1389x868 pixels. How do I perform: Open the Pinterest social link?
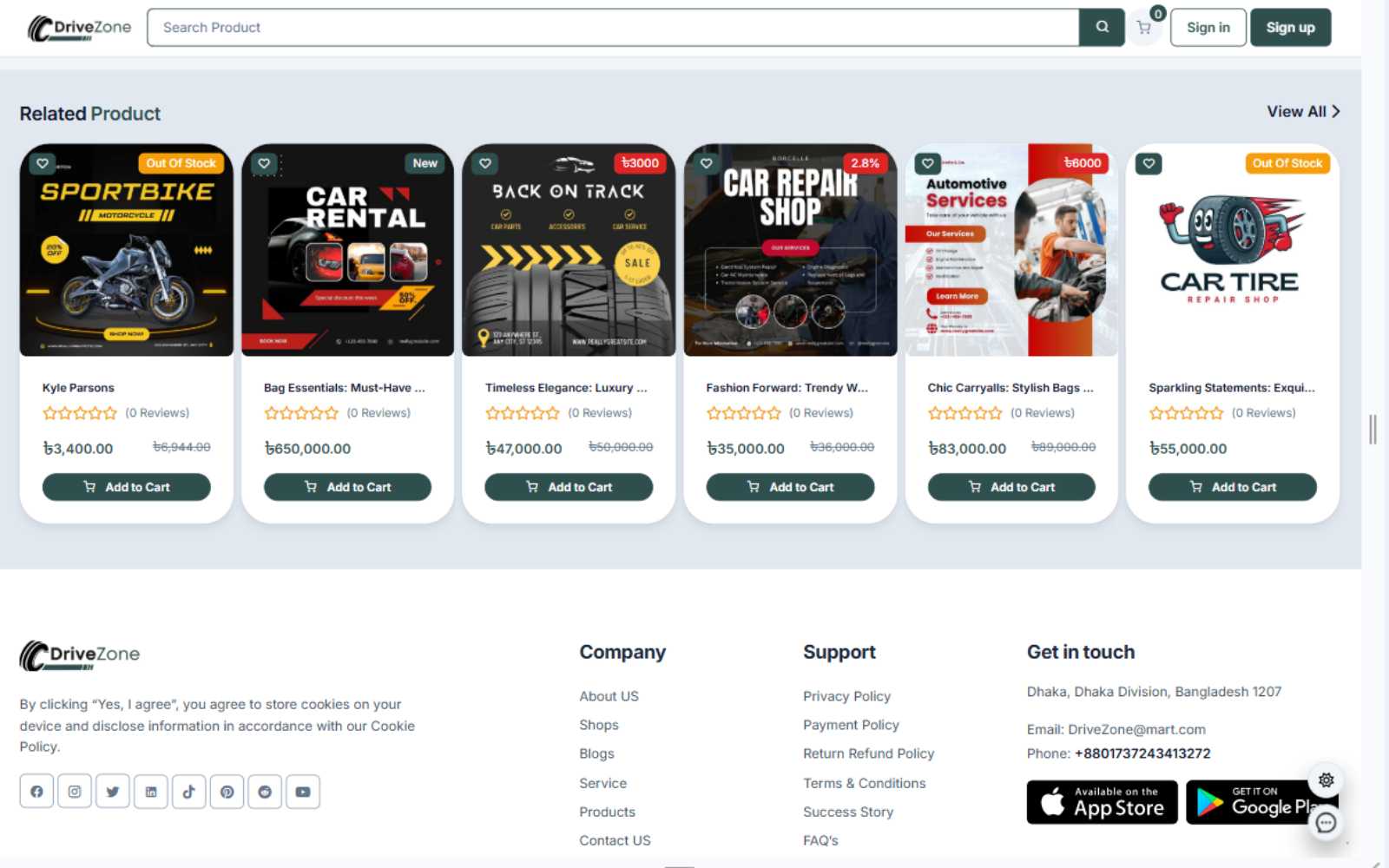pyautogui.click(x=227, y=792)
